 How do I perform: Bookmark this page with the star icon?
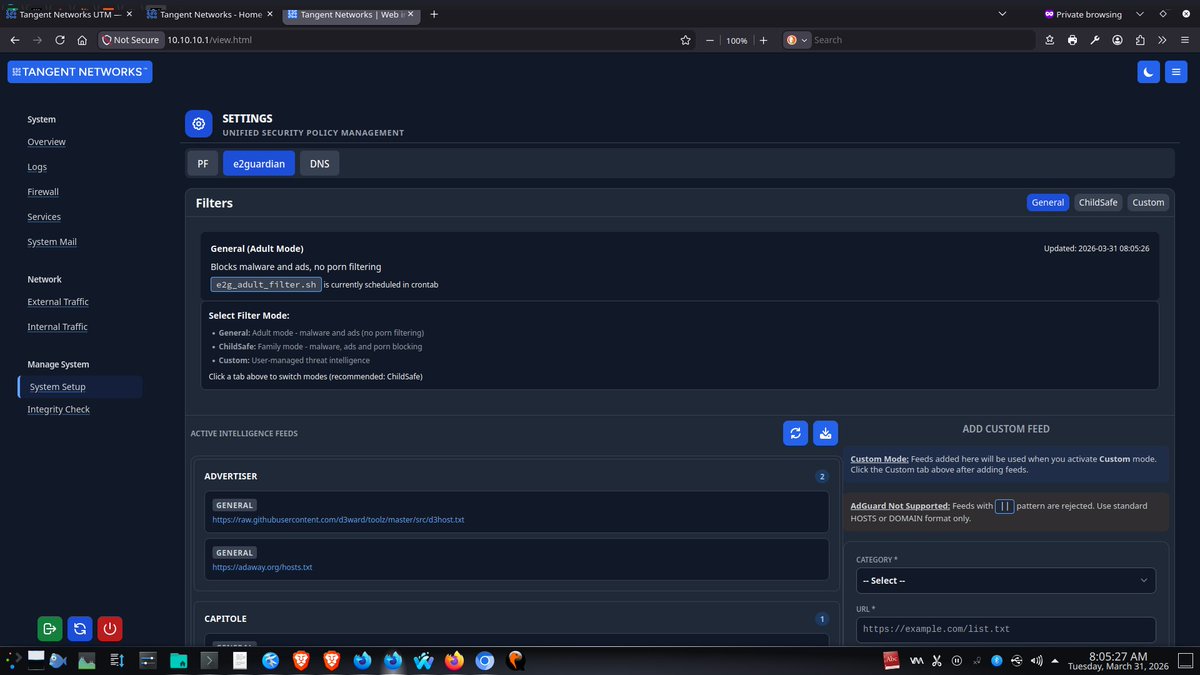click(685, 40)
